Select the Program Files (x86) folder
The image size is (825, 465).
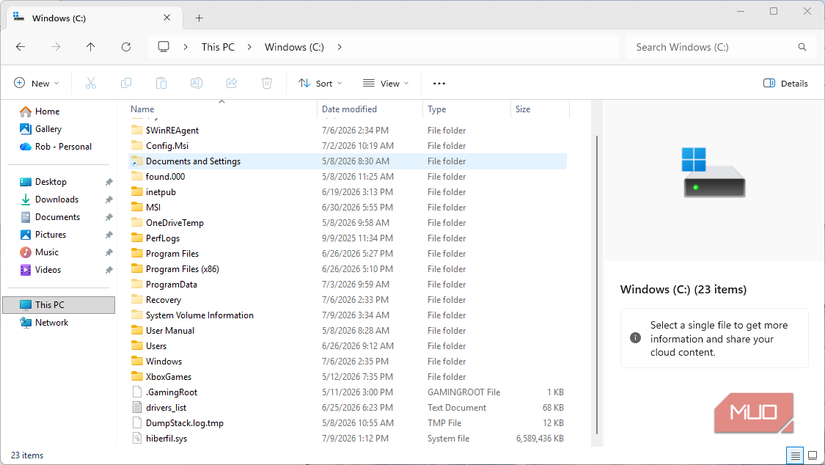click(347, 269)
